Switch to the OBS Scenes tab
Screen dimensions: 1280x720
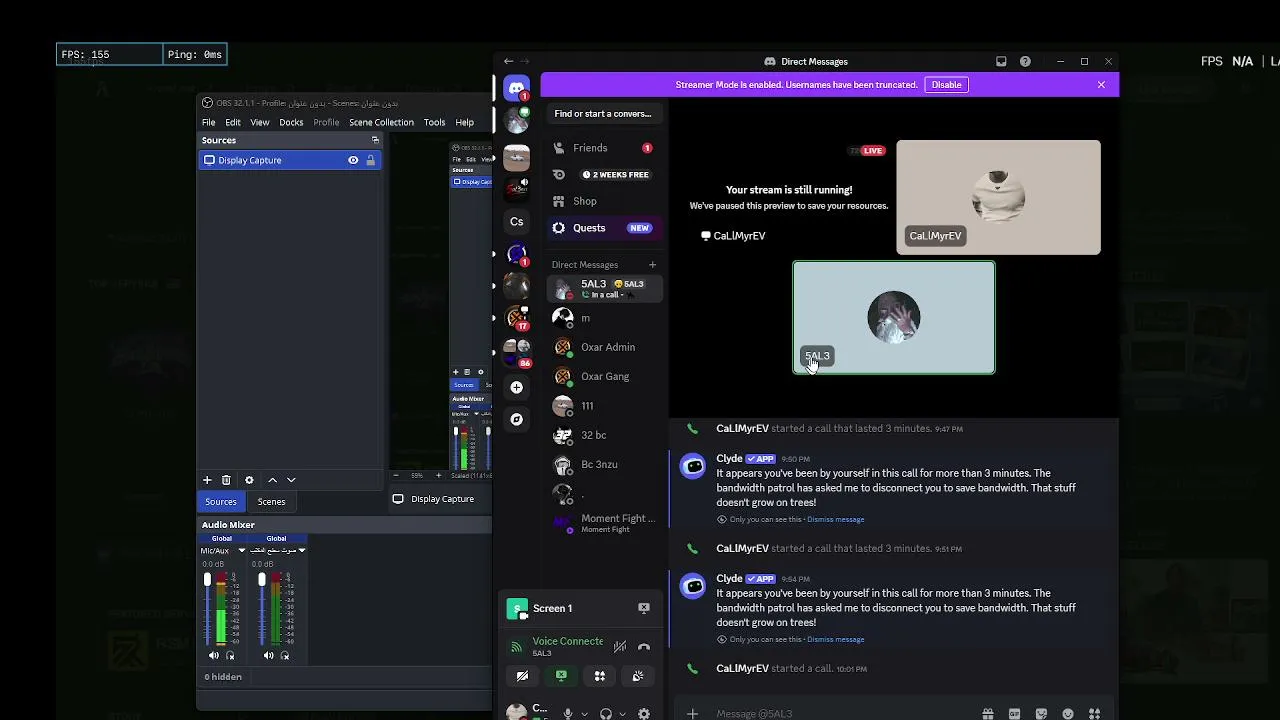click(271, 502)
